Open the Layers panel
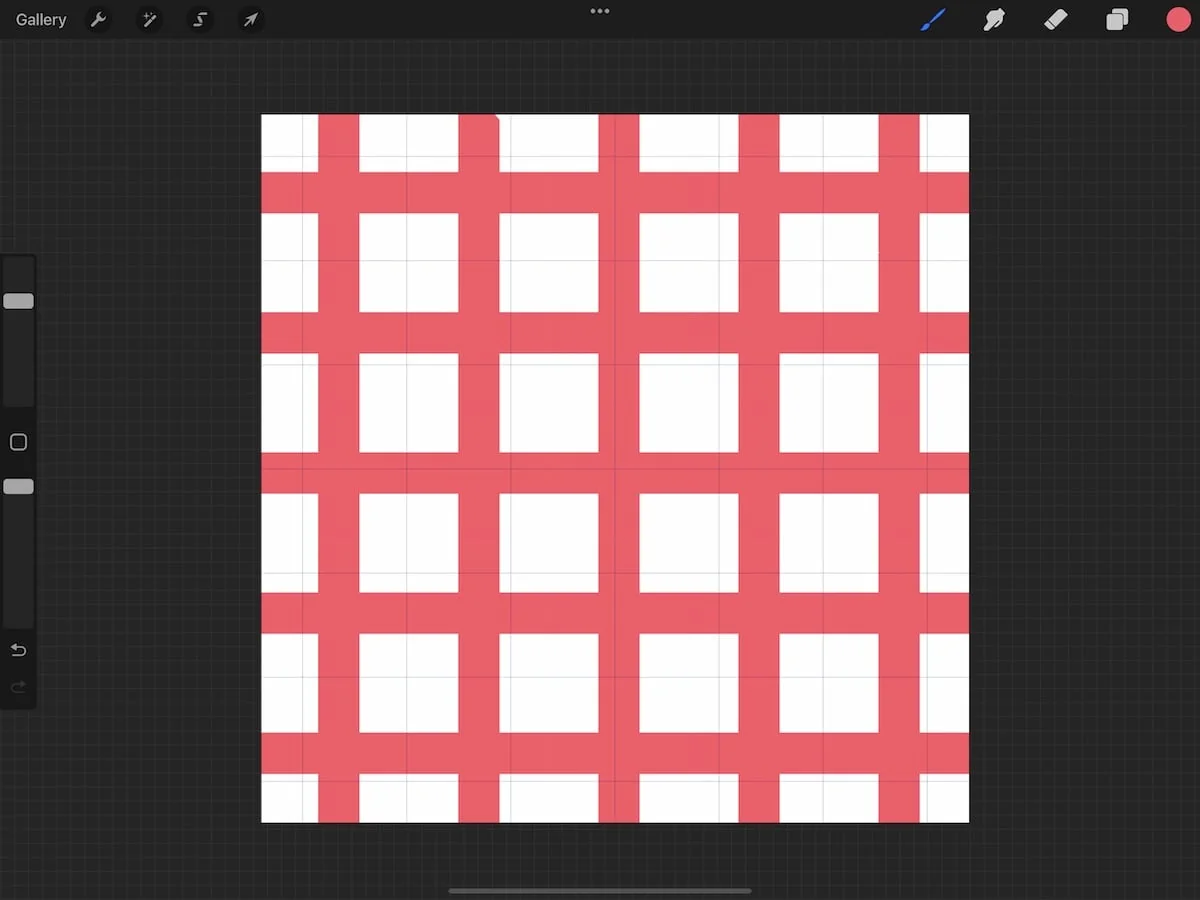This screenshot has width=1200, height=900. click(x=1117, y=19)
